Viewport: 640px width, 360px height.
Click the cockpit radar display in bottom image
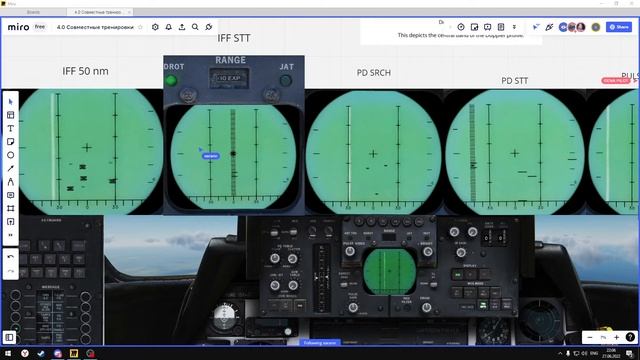[x=389, y=271]
